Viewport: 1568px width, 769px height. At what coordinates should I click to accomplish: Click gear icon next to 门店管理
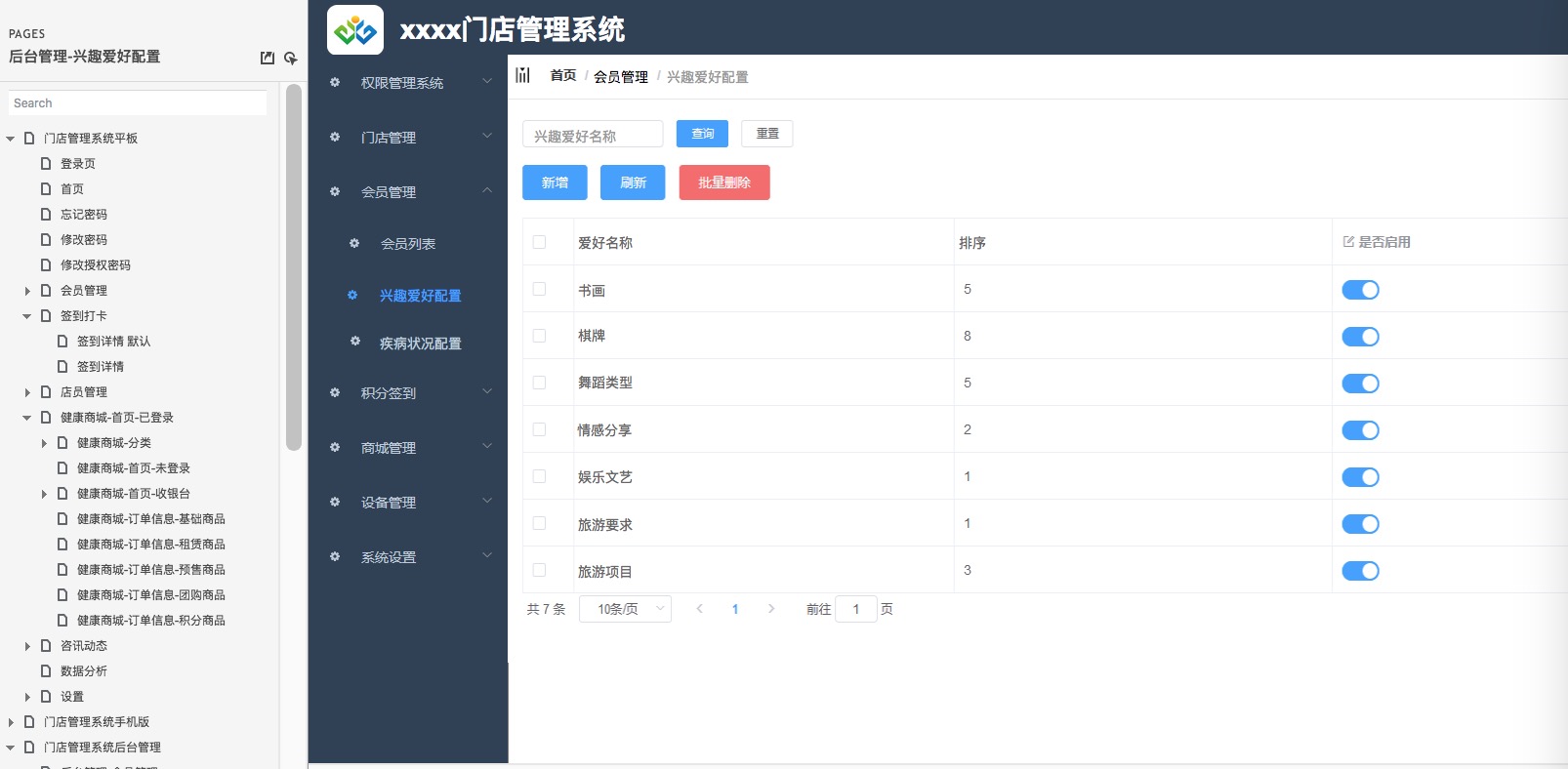[335, 137]
